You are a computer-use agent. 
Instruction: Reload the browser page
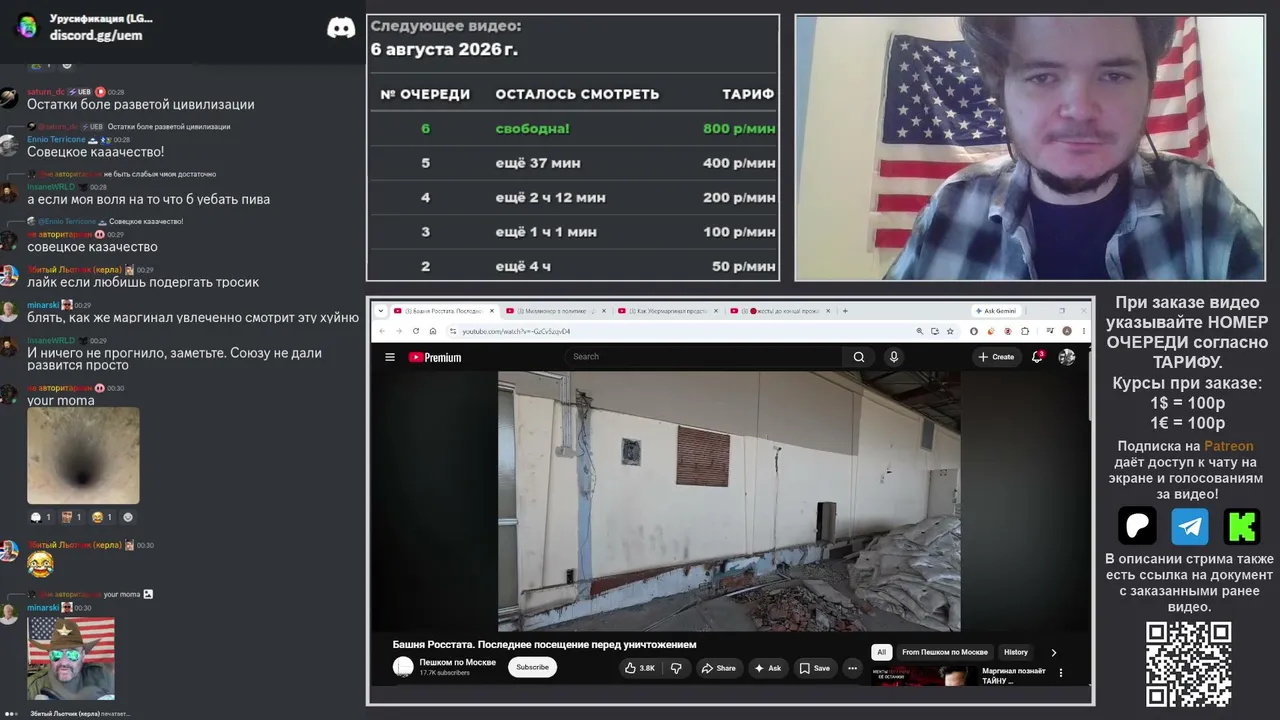(x=414, y=331)
